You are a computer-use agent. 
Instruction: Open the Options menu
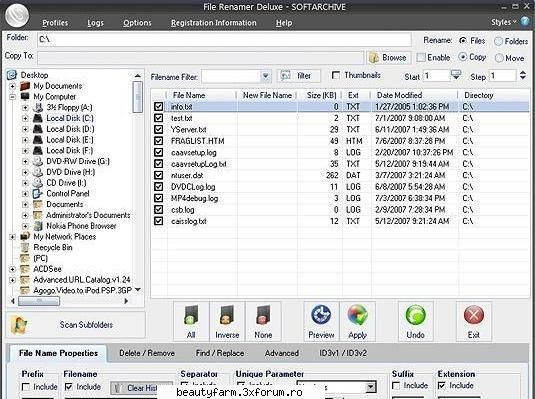click(x=137, y=23)
